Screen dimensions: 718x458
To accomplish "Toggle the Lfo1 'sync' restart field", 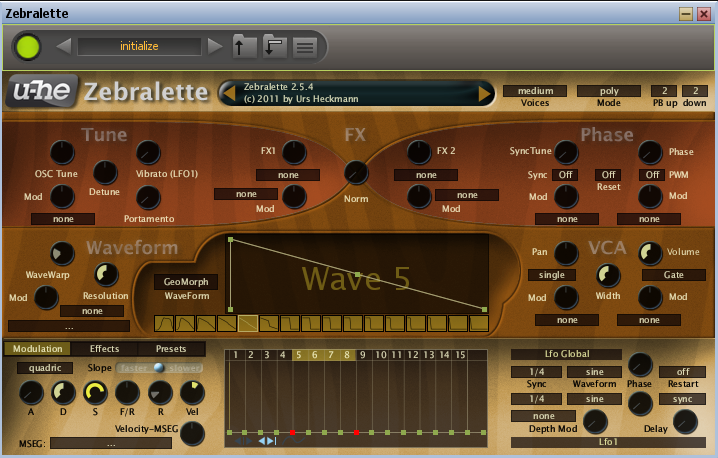I will pyautogui.click(x=682, y=399).
